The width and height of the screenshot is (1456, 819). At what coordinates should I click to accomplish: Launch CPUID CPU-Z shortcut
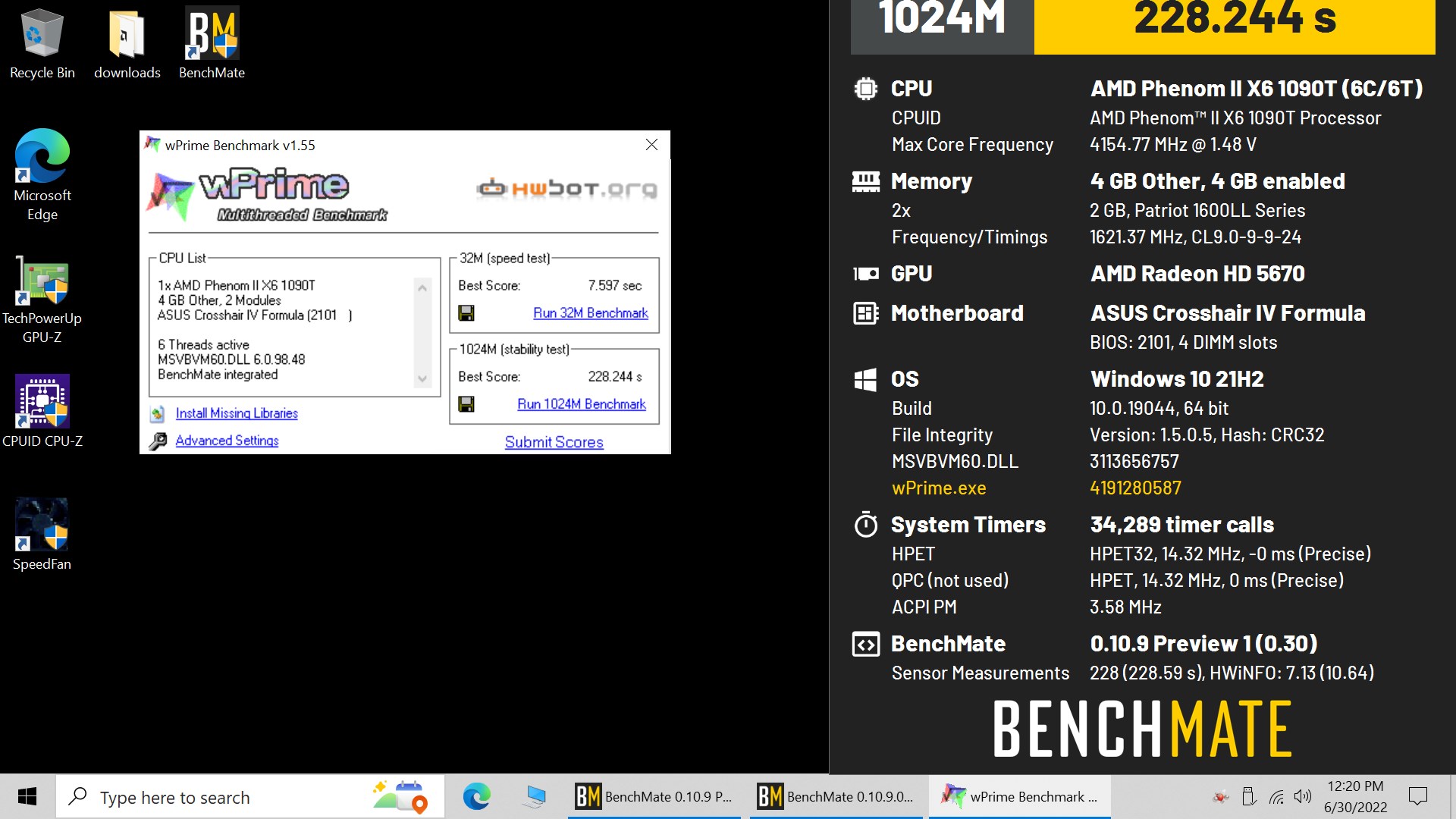[42, 411]
